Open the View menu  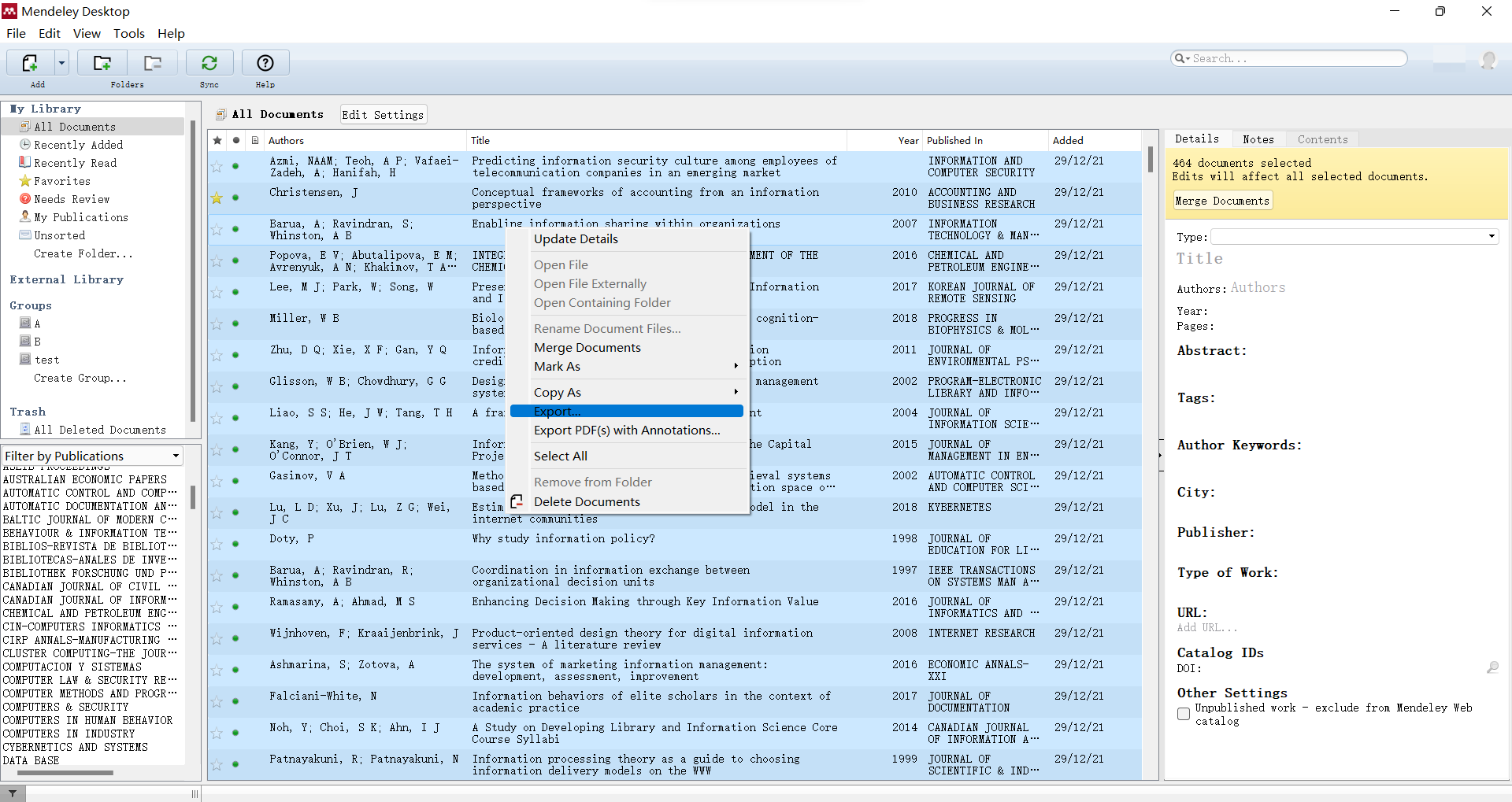pyautogui.click(x=87, y=33)
